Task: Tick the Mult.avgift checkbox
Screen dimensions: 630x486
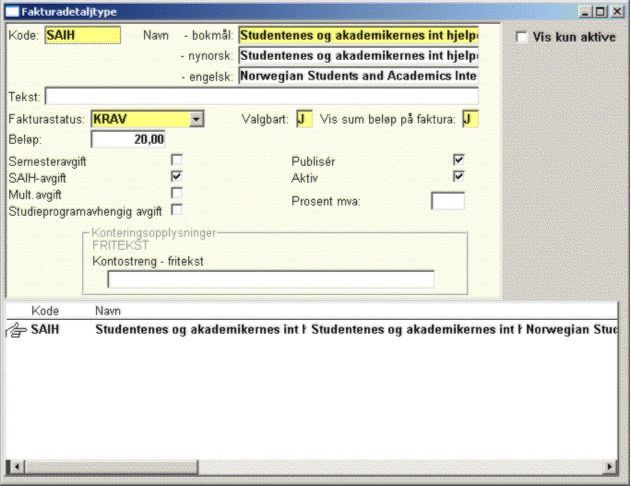Action: (176, 193)
